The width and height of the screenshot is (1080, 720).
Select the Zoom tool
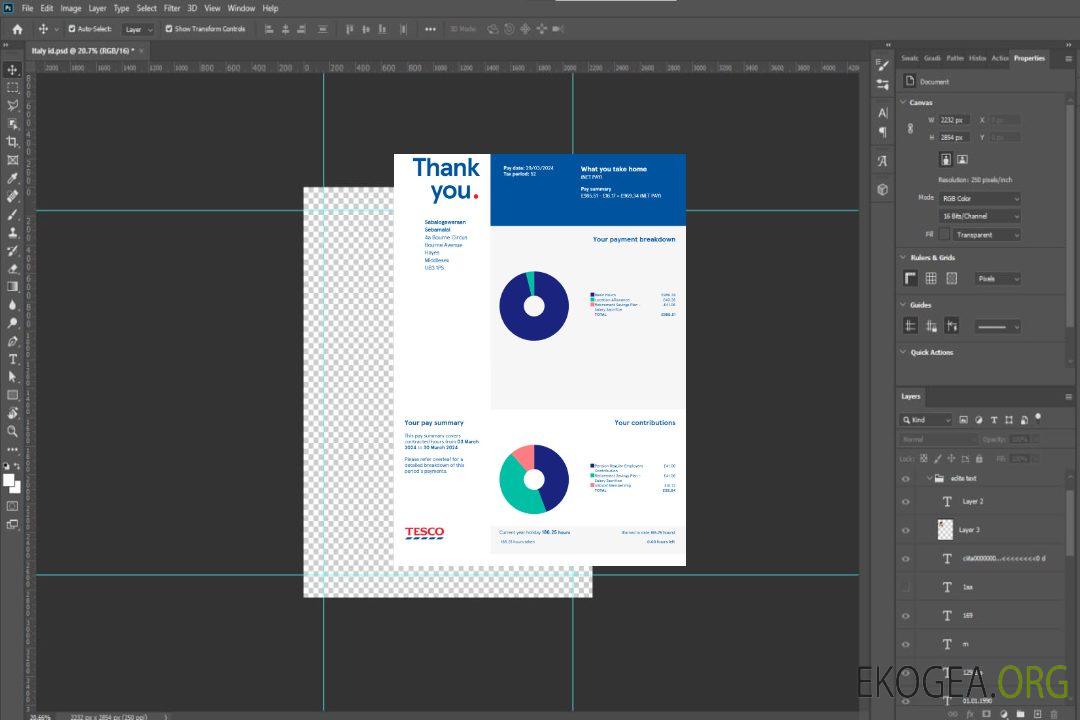12,431
